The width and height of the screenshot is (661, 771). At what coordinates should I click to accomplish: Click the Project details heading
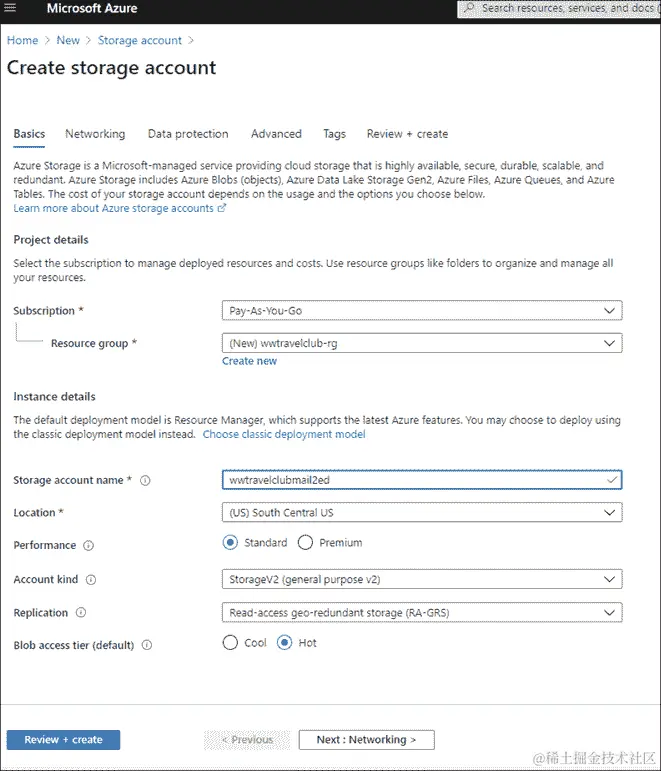coord(51,239)
